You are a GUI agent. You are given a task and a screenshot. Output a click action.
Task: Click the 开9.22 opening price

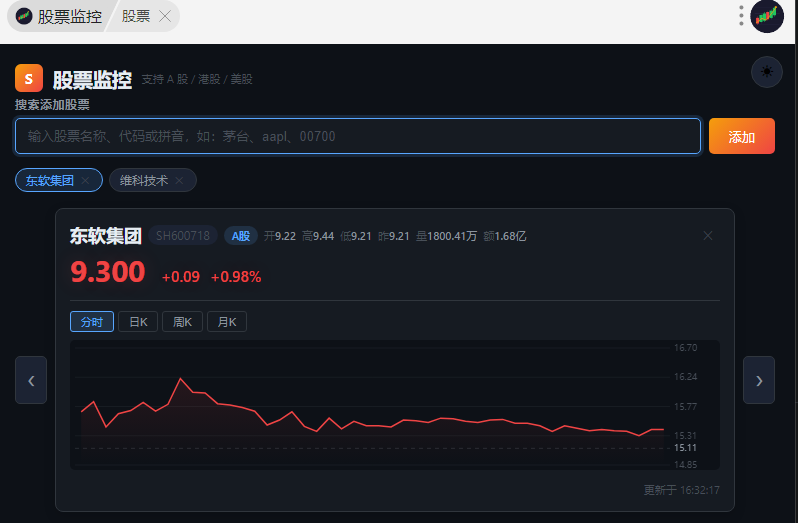pos(279,236)
